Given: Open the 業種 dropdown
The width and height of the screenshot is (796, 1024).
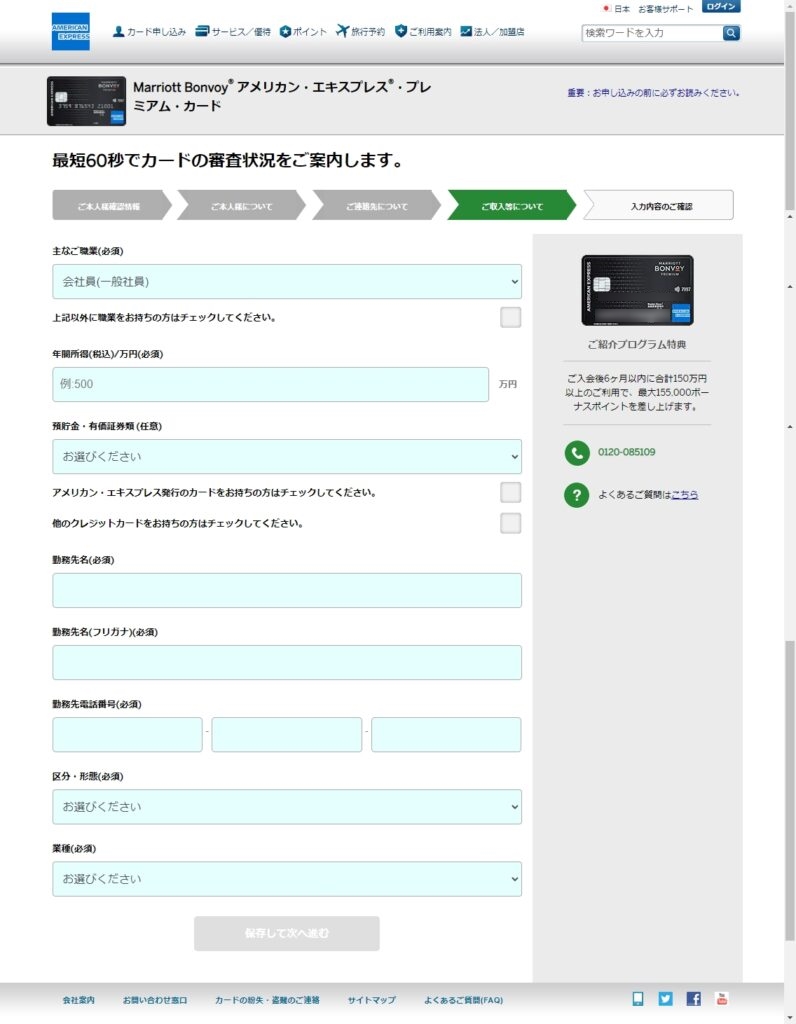Looking at the screenshot, I should (x=287, y=879).
